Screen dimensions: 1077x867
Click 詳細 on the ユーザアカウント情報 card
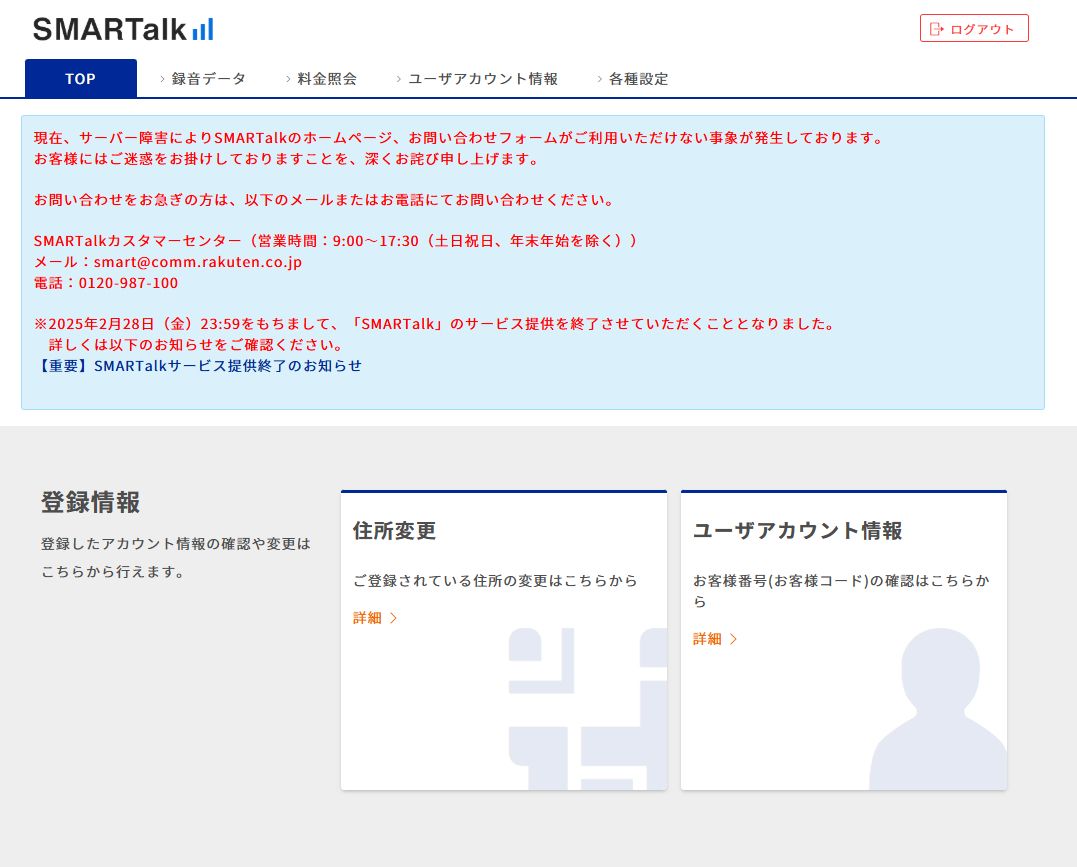pyautogui.click(x=706, y=639)
